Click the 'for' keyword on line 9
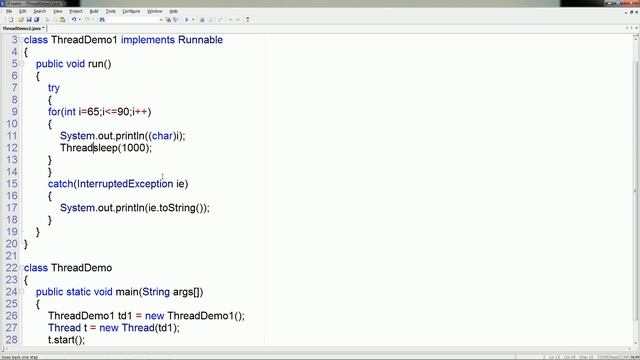 tap(54, 112)
